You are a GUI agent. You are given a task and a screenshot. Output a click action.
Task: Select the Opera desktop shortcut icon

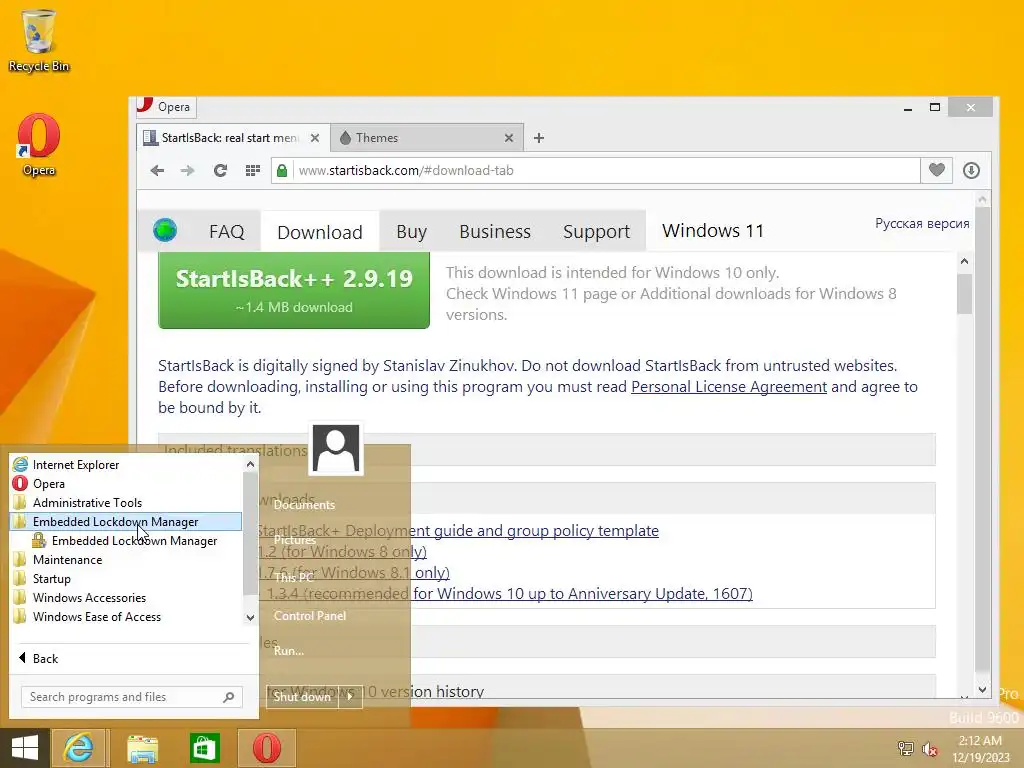pyautogui.click(x=39, y=144)
